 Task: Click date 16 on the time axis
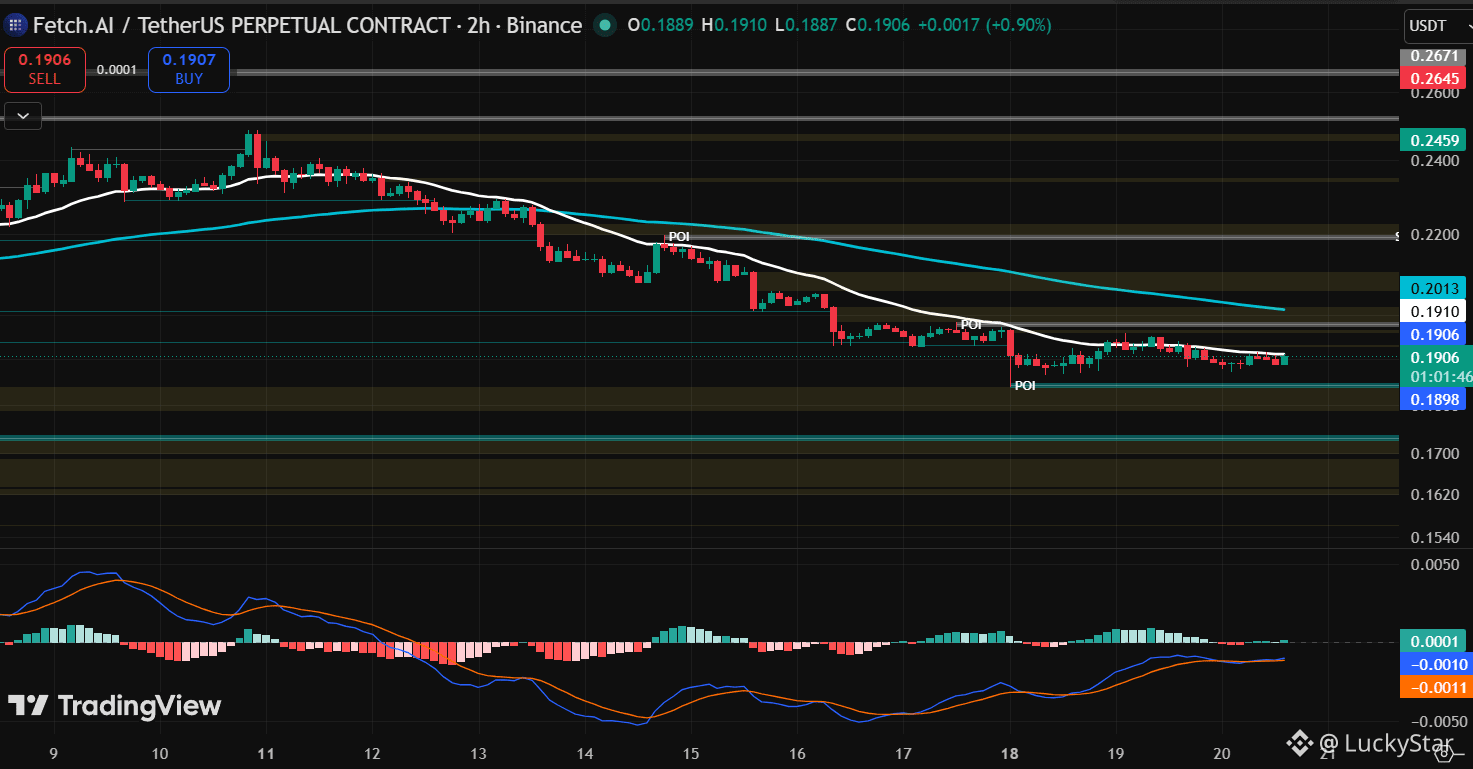click(797, 753)
